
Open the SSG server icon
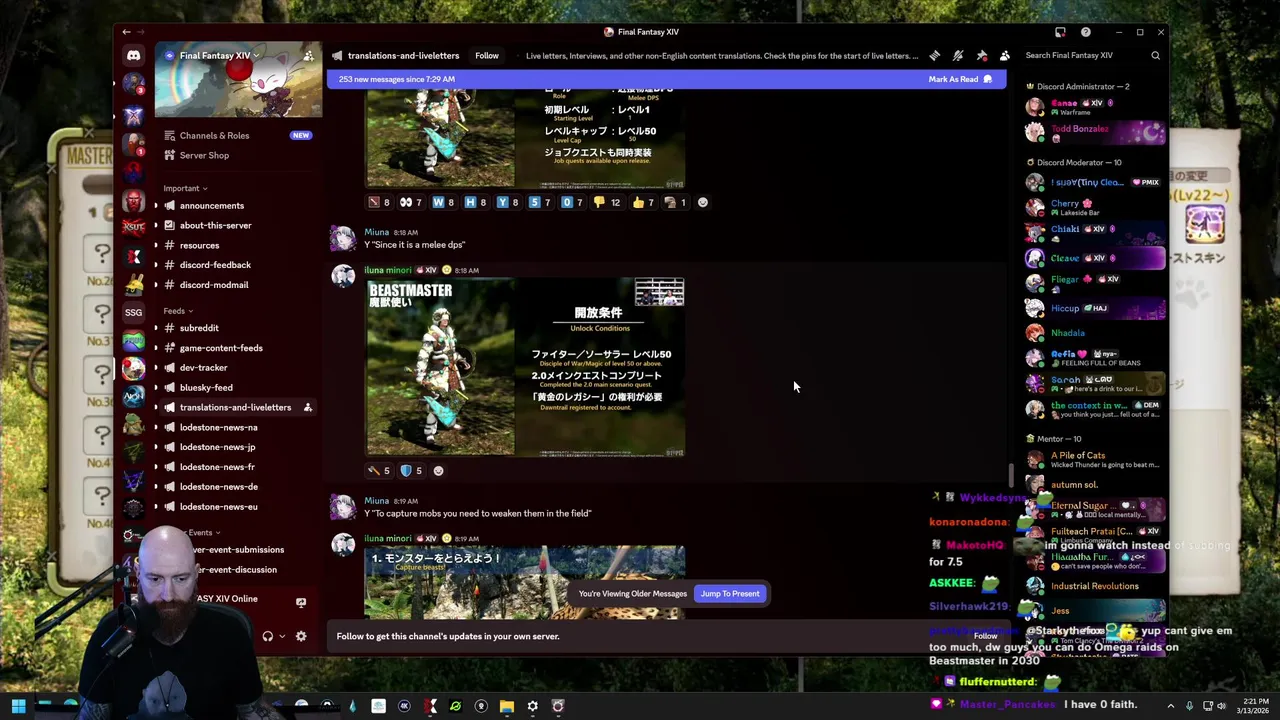click(133, 312)
